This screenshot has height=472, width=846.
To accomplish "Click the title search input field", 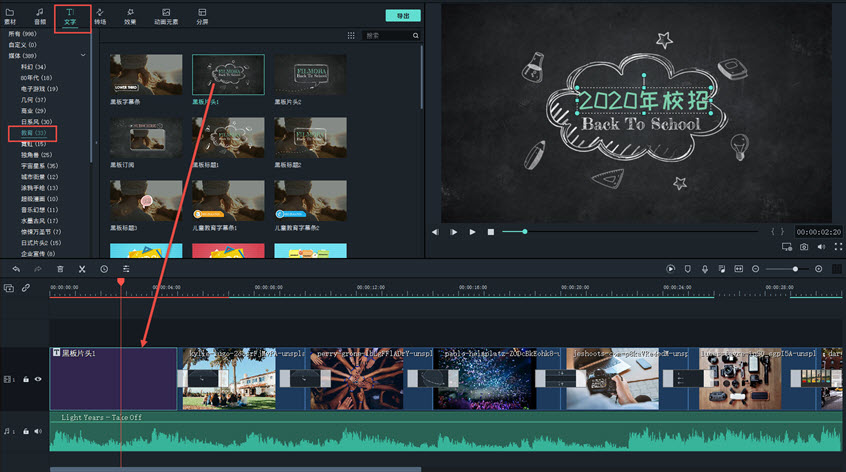I will (x=387, y=36).
